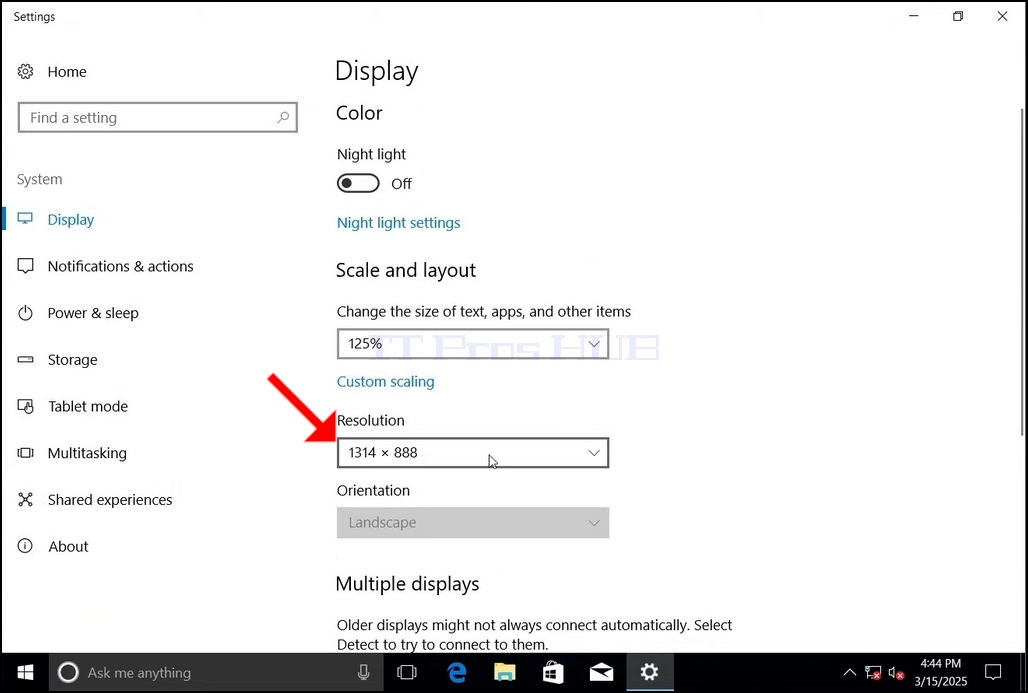
Task: Click the Cortana microphone icon
Action: tap(364, 672)
